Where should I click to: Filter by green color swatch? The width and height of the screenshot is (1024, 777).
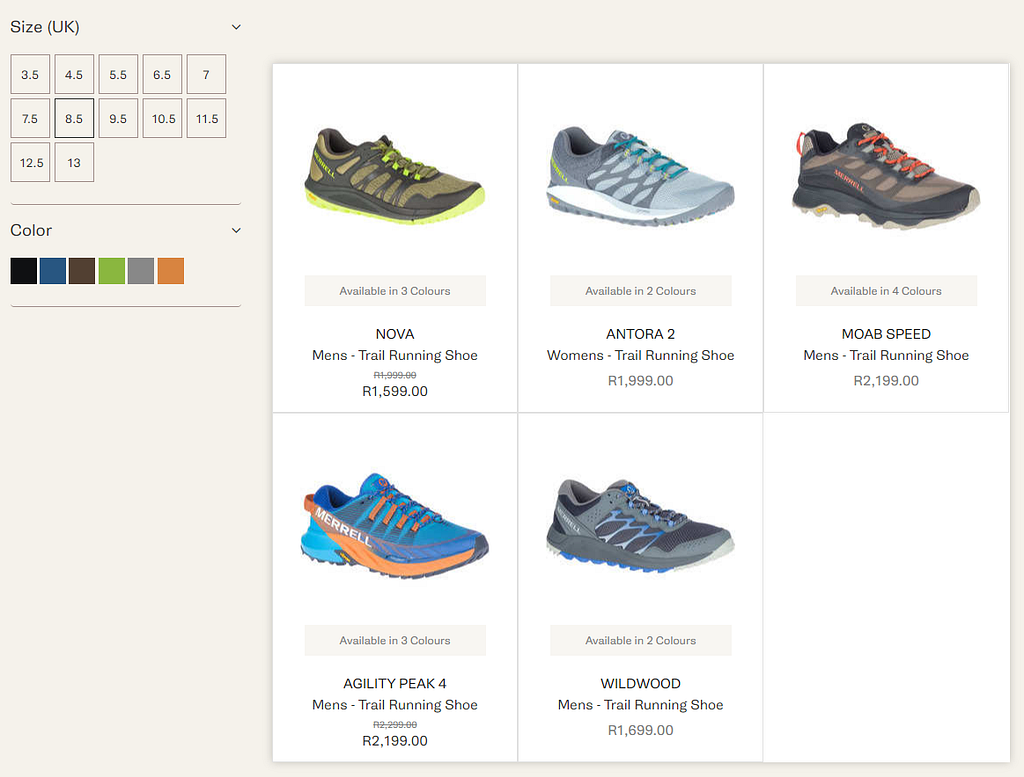point(112,271)
